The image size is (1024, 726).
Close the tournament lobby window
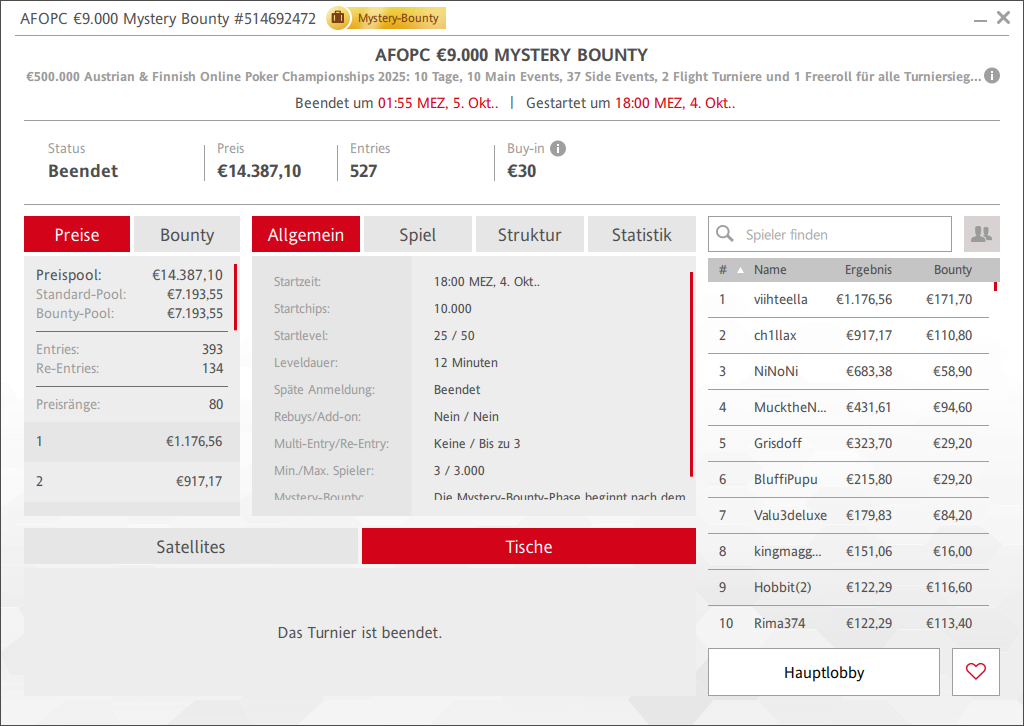[1003, 17]
